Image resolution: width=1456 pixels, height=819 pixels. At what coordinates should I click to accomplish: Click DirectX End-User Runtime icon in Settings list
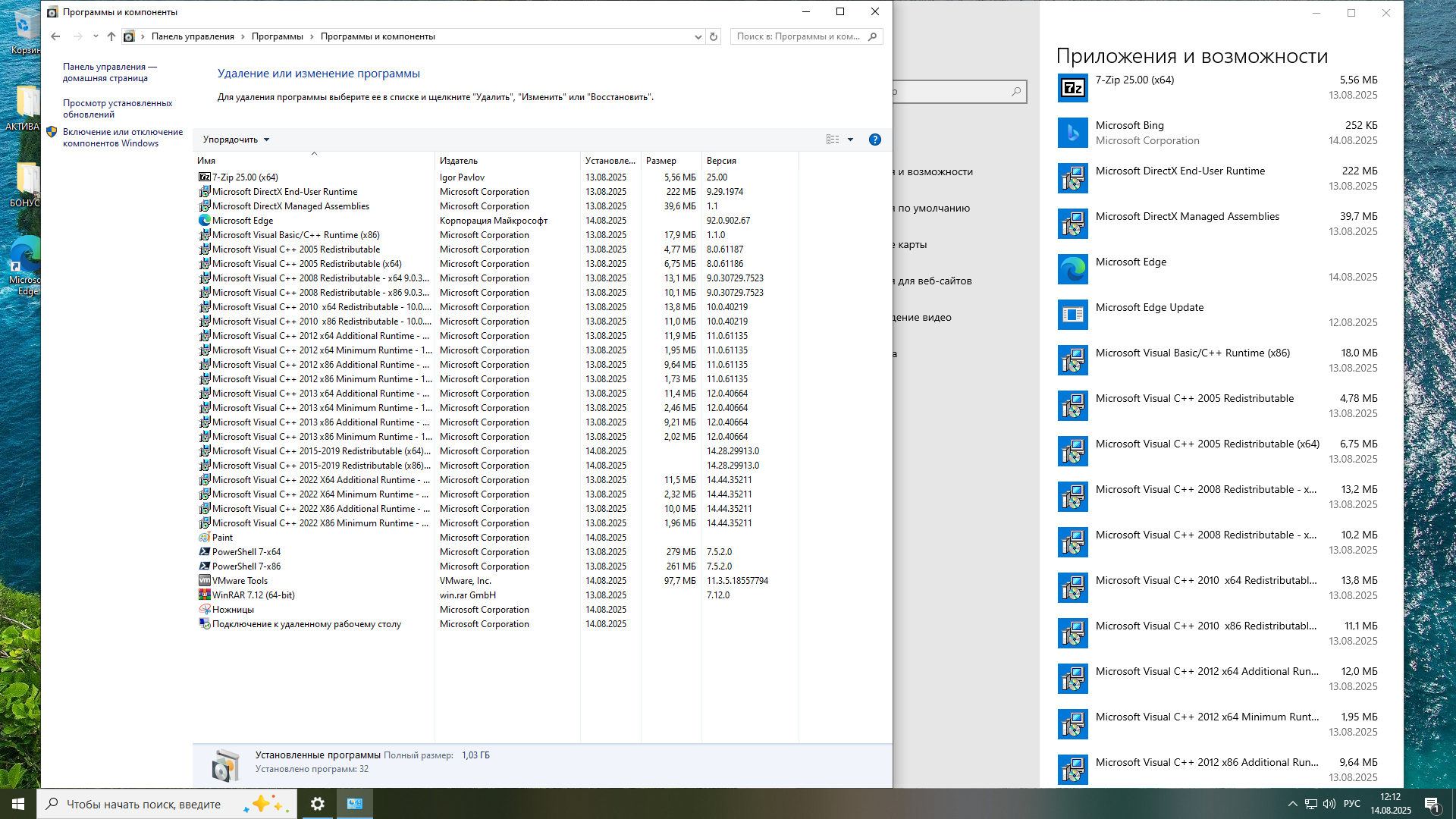(x=1073, y=178)
